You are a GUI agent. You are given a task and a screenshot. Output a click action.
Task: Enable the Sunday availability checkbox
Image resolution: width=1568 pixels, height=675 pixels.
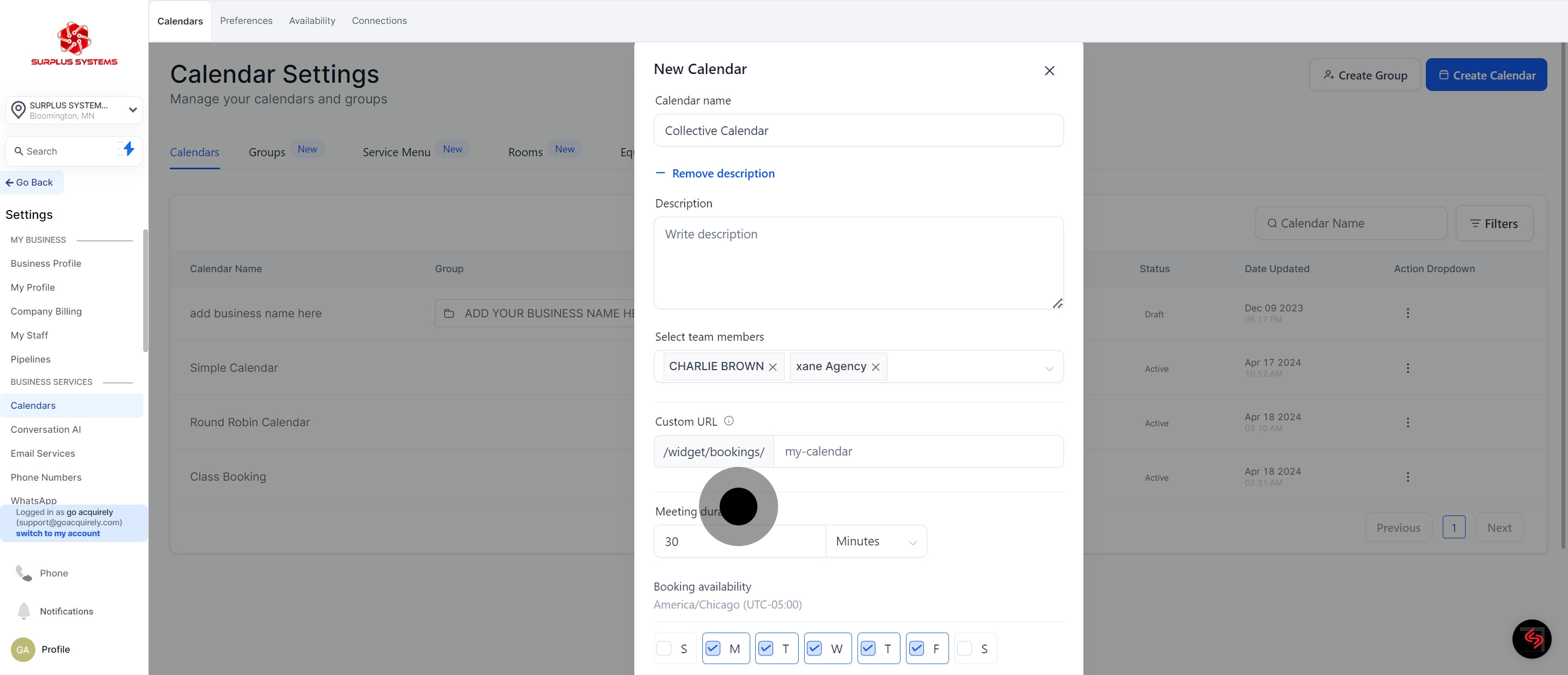(x=664, y=648)
